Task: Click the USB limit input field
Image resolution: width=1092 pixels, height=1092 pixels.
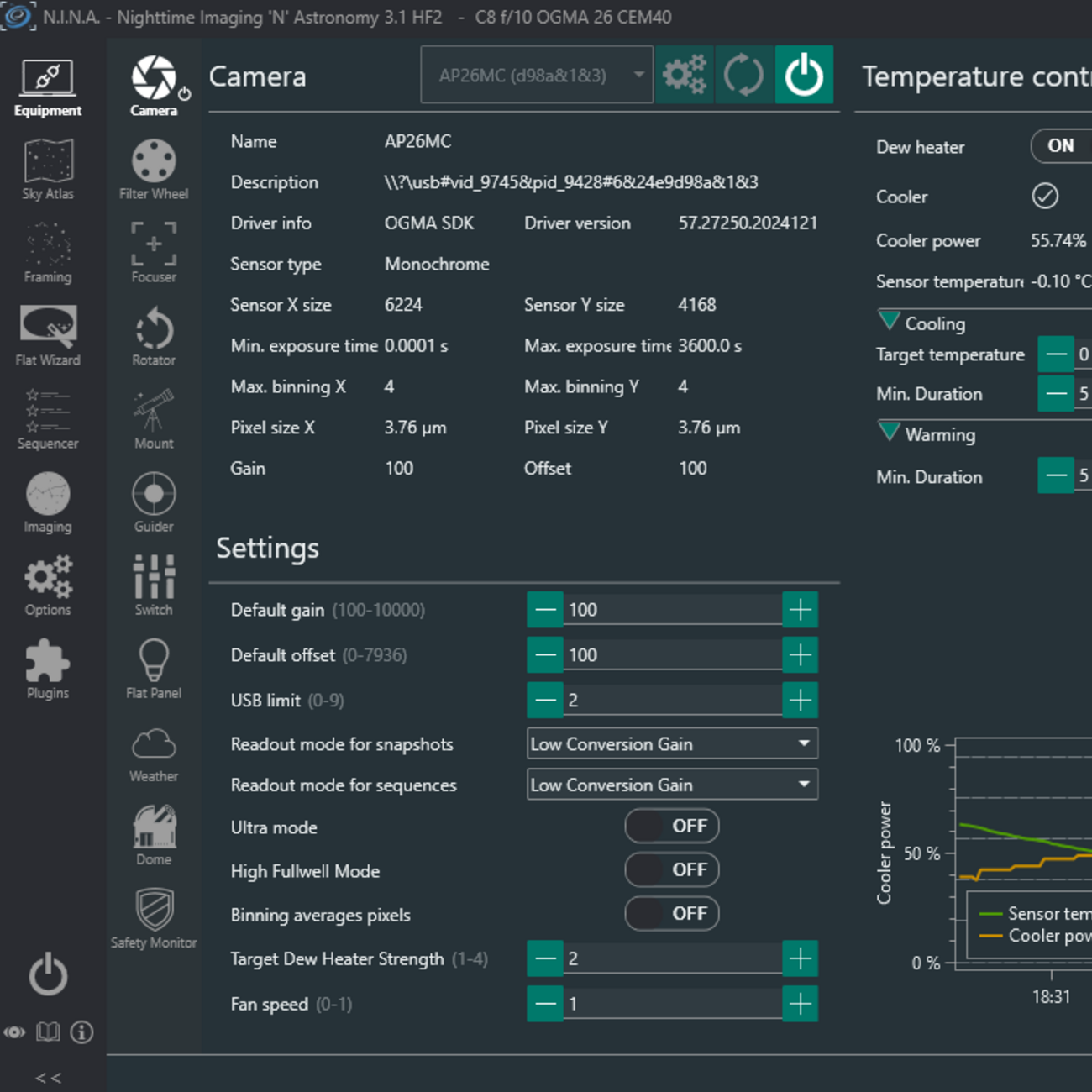Action: (x=673, y=700)
